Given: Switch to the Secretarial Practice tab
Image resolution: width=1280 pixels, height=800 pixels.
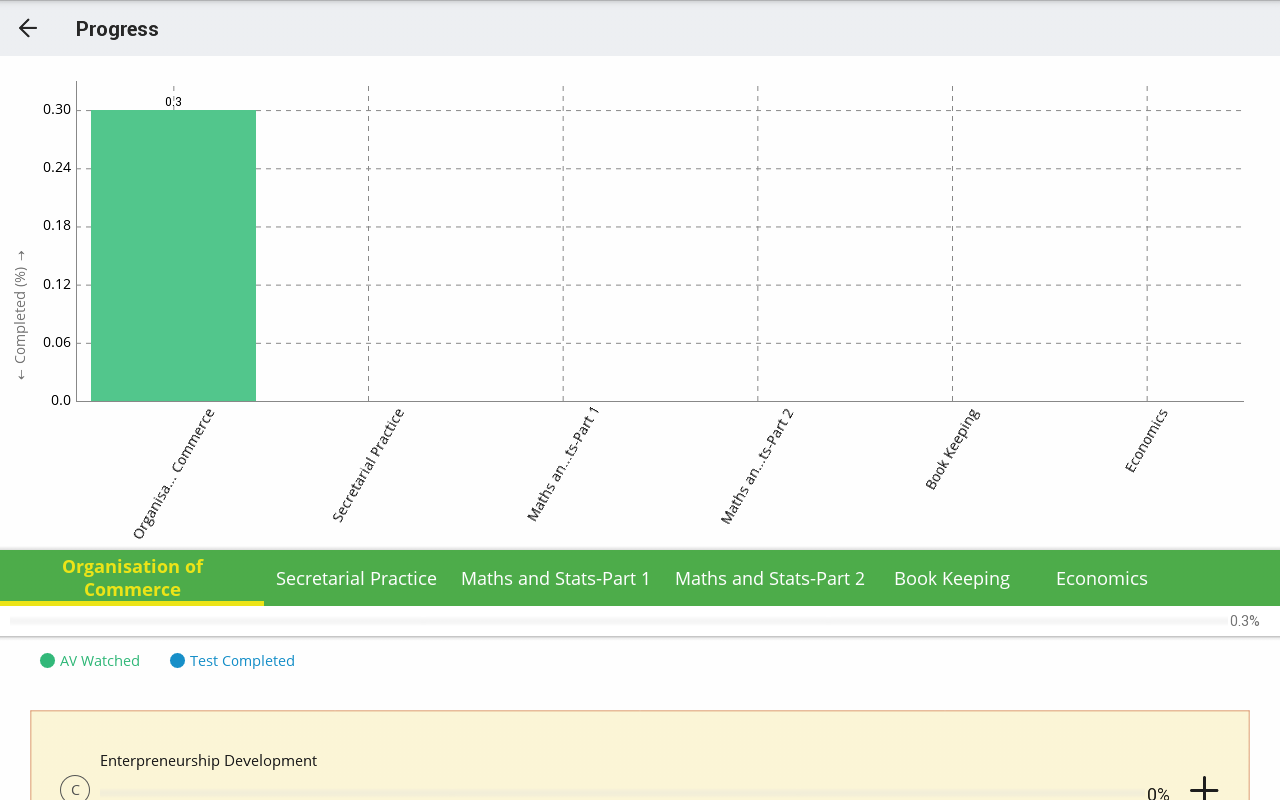Looking at the screenshot, I should (x=356, y=578).
